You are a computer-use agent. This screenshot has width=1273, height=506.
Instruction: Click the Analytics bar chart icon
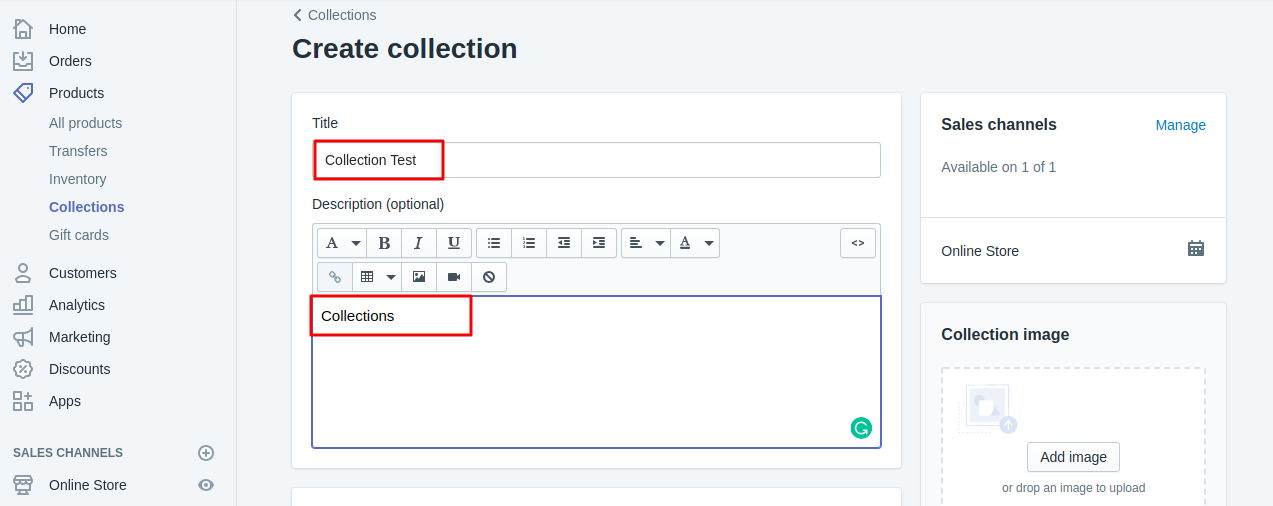click(23, 305)
